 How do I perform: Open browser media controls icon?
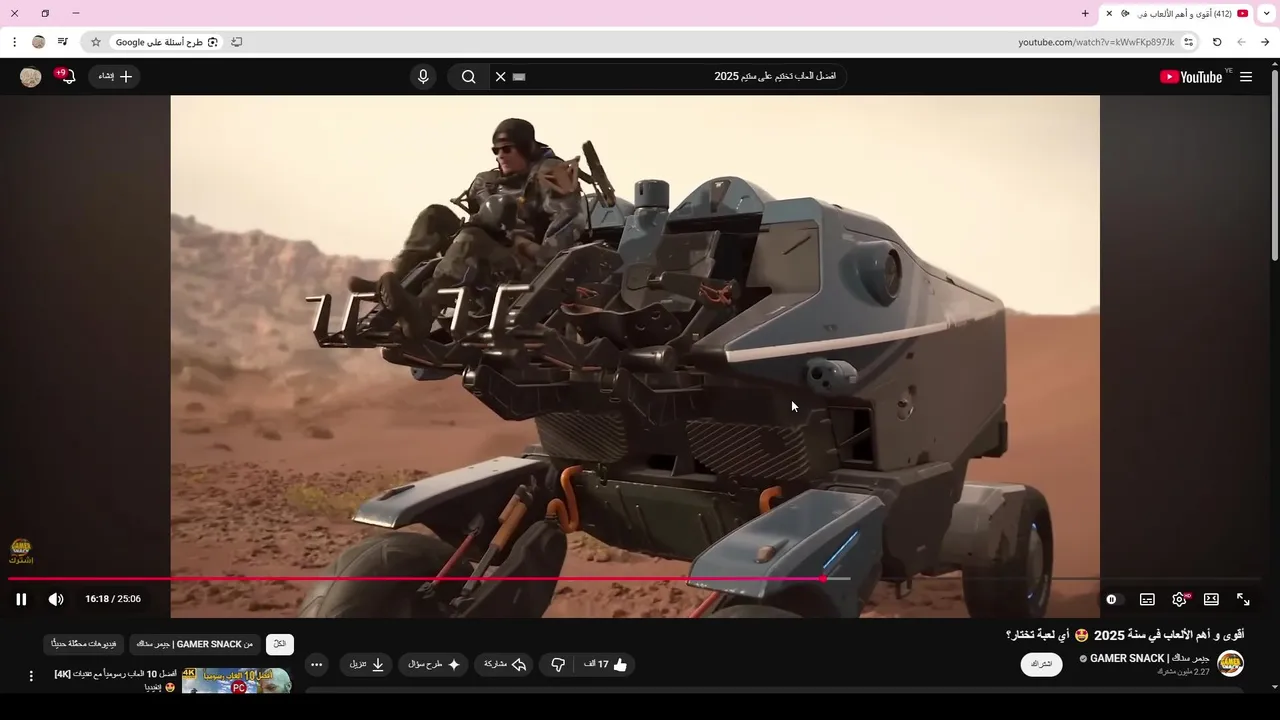pos(63,42)
